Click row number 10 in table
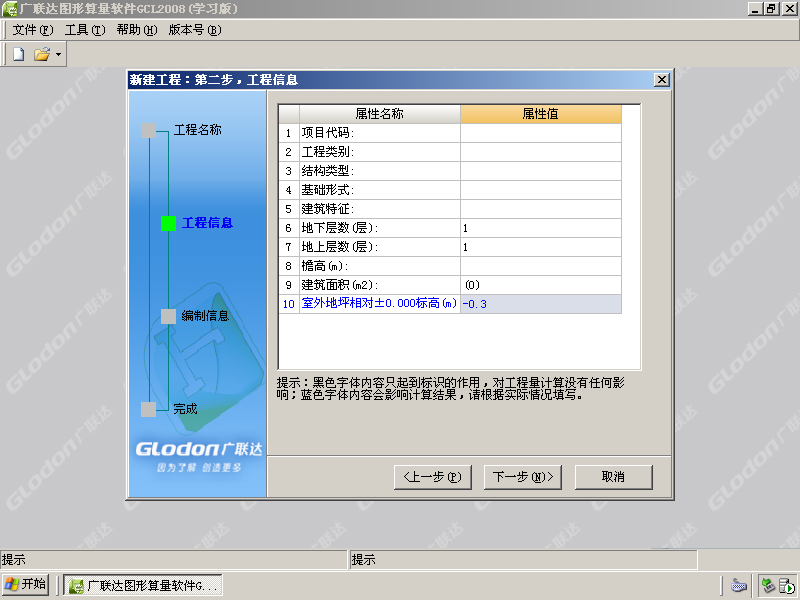The image size is (800, 600). point(289,304)
